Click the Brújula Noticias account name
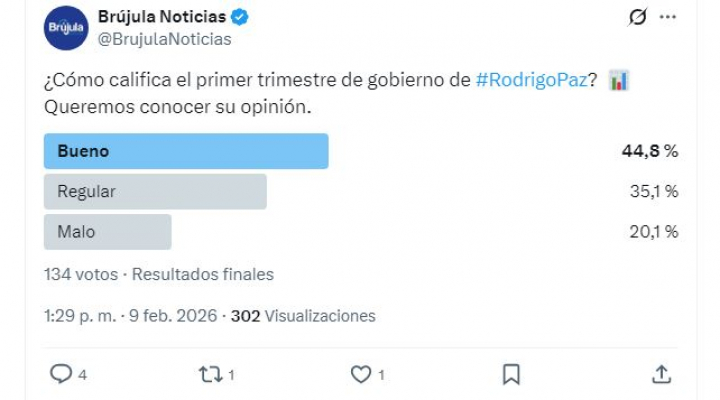This screenshot has width=720, height=400. (x=161, y=17)
